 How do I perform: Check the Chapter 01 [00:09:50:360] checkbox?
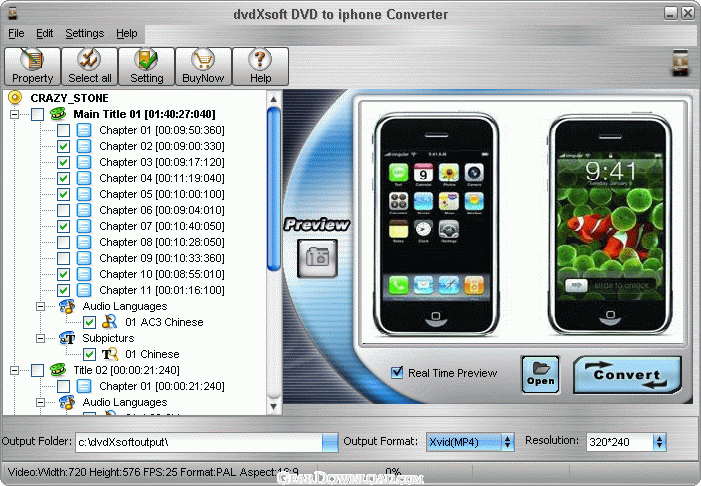tap(63, 131)
